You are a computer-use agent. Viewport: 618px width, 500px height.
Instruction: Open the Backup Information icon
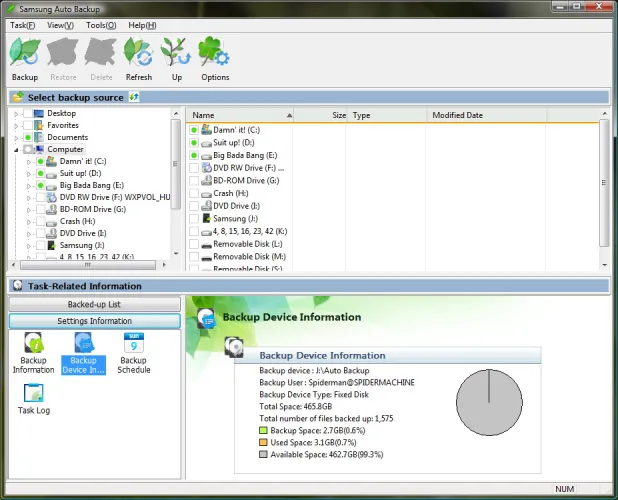[33, 343]
